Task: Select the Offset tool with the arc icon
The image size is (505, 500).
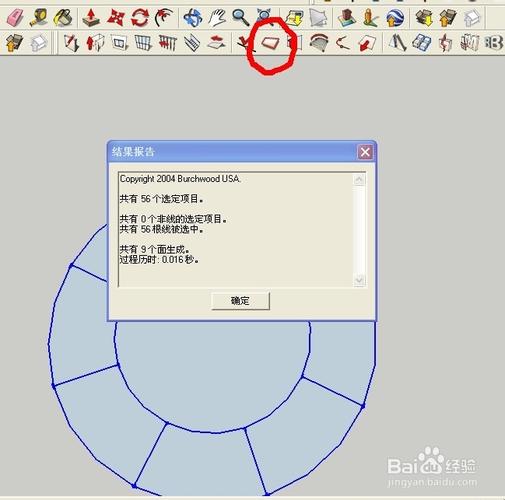Action: click(x=164, y=17)
